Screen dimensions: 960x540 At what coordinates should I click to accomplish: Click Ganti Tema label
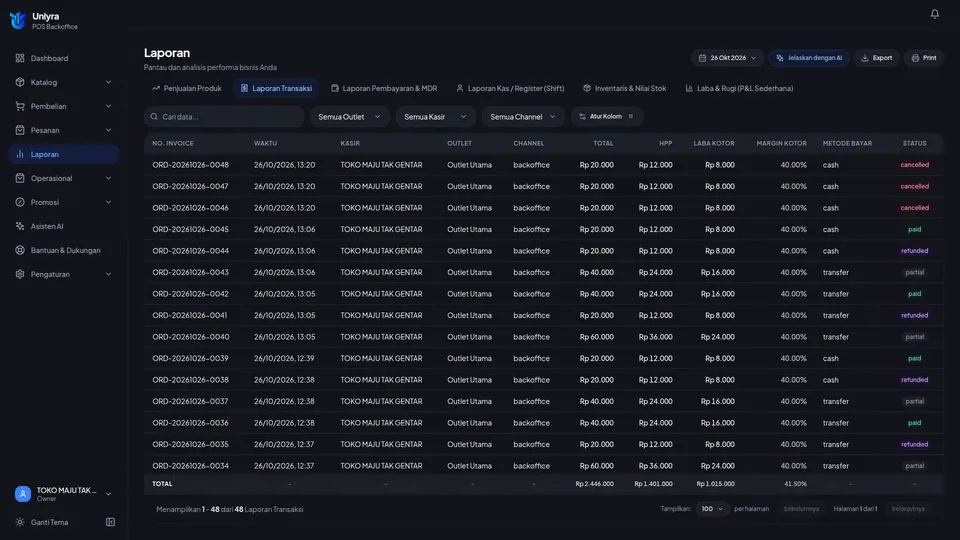click(50, 522)
